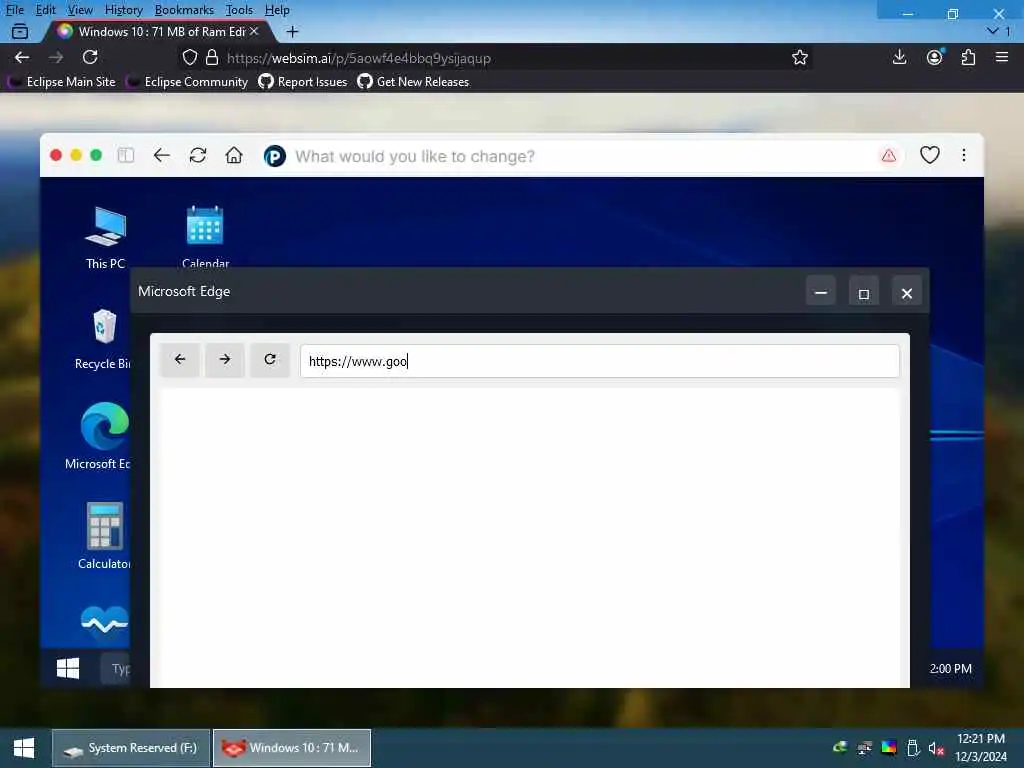Click the red websim window dot

56,155
